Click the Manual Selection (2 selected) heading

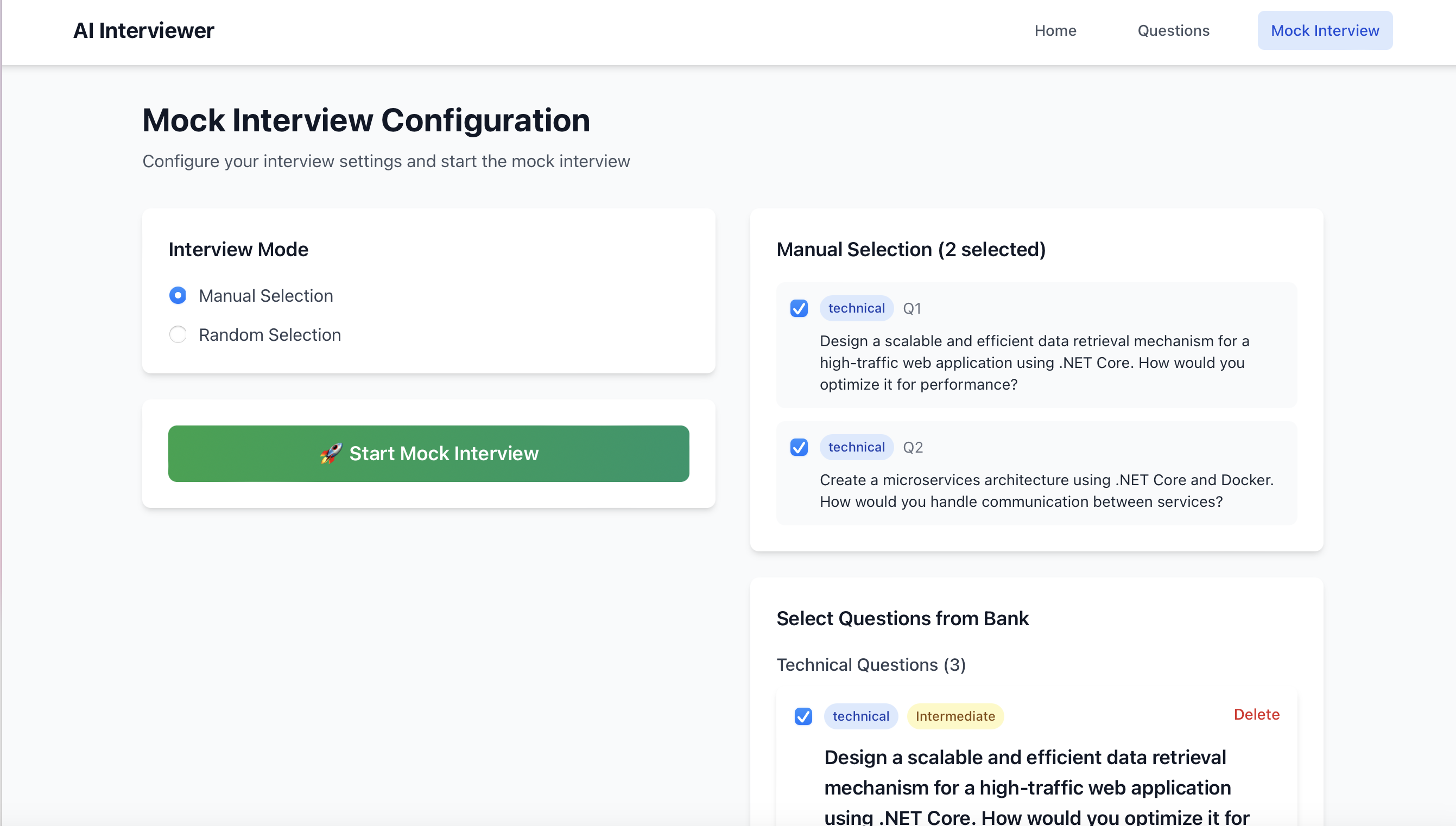point(911,250)
